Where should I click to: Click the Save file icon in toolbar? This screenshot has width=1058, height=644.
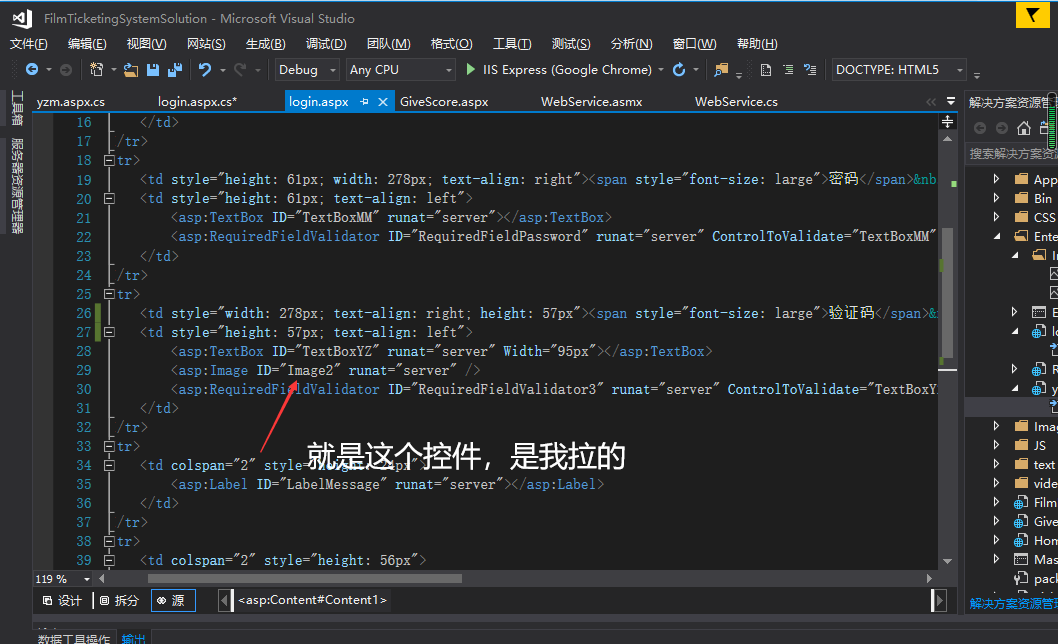coord(153,70)
